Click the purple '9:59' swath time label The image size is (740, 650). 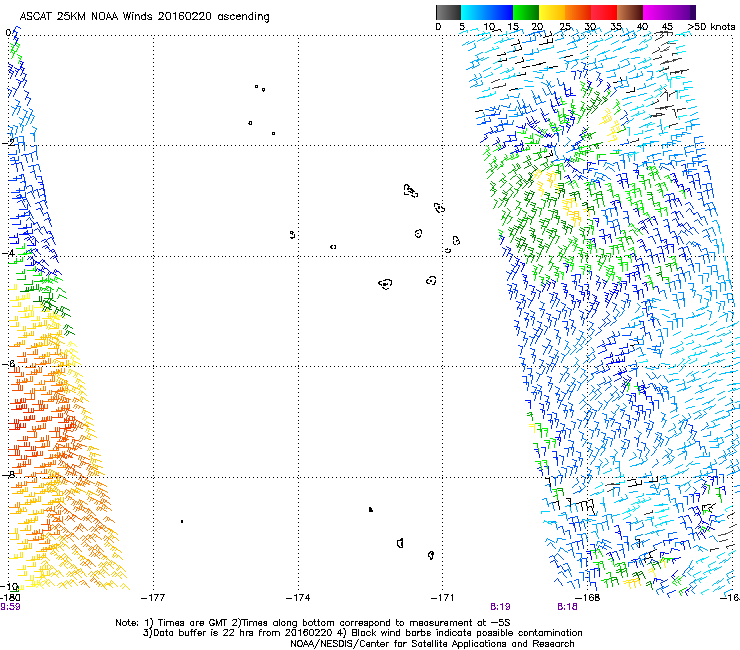coord(10,607)
